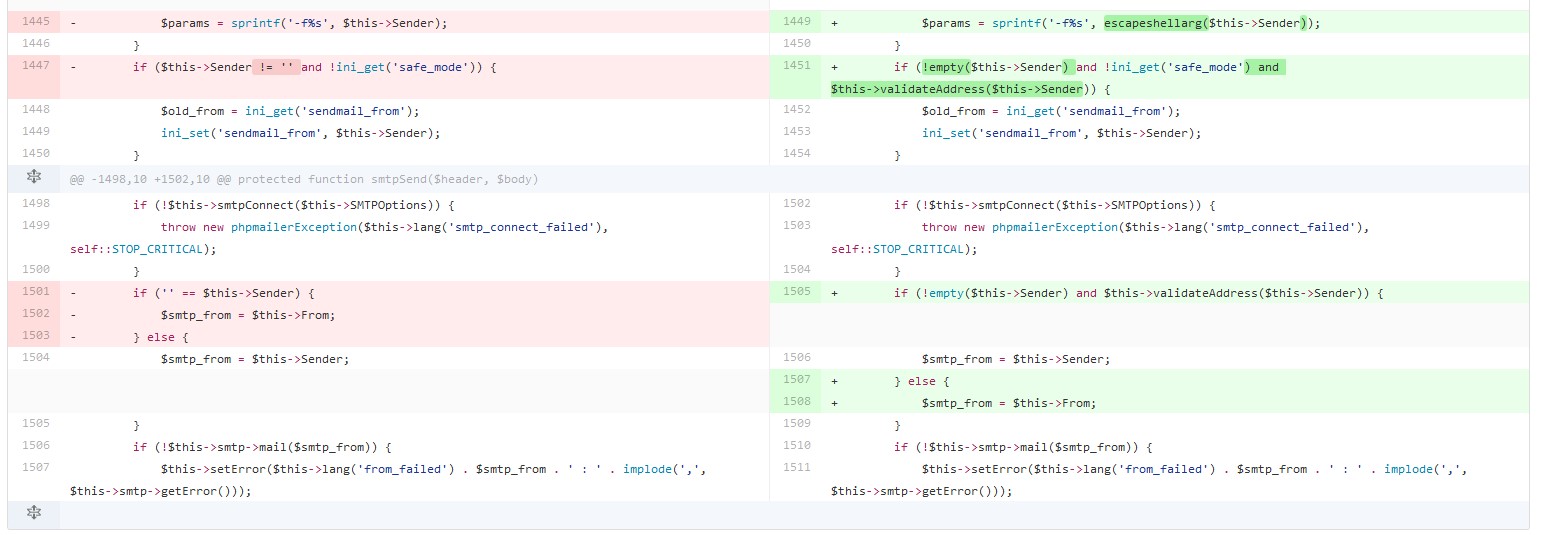Click 'if (!$this->smtp->mail($smtp_from))' on left side
Viewport: 1542px width, 535px height.
click(258, 447)
